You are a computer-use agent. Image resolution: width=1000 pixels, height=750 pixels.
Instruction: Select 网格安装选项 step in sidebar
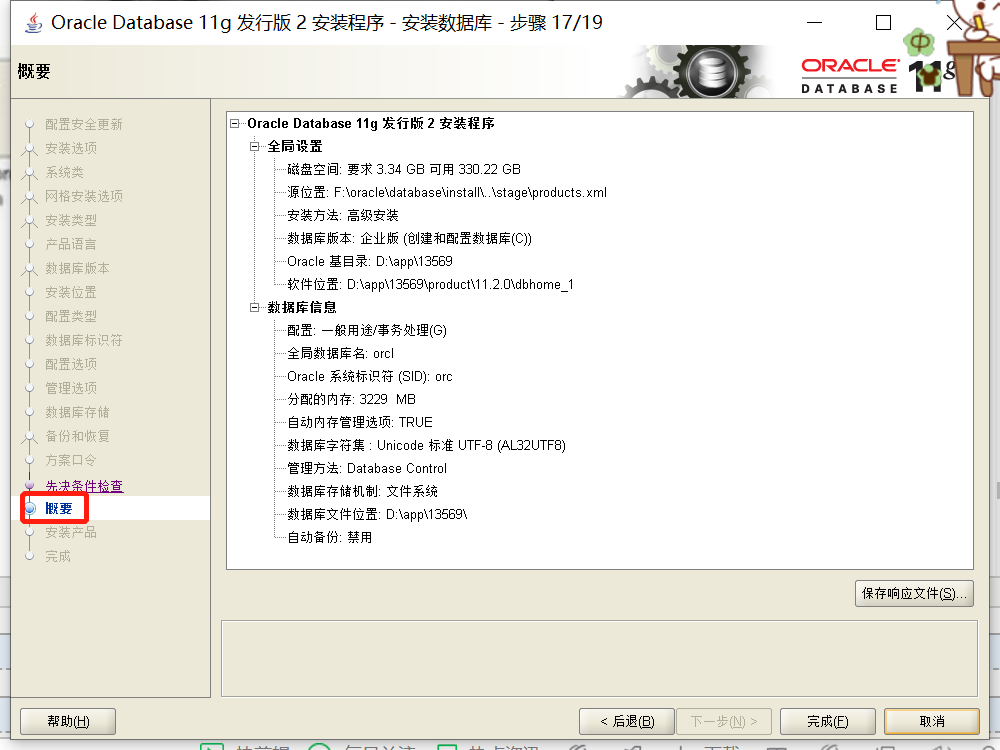[84, 196]
